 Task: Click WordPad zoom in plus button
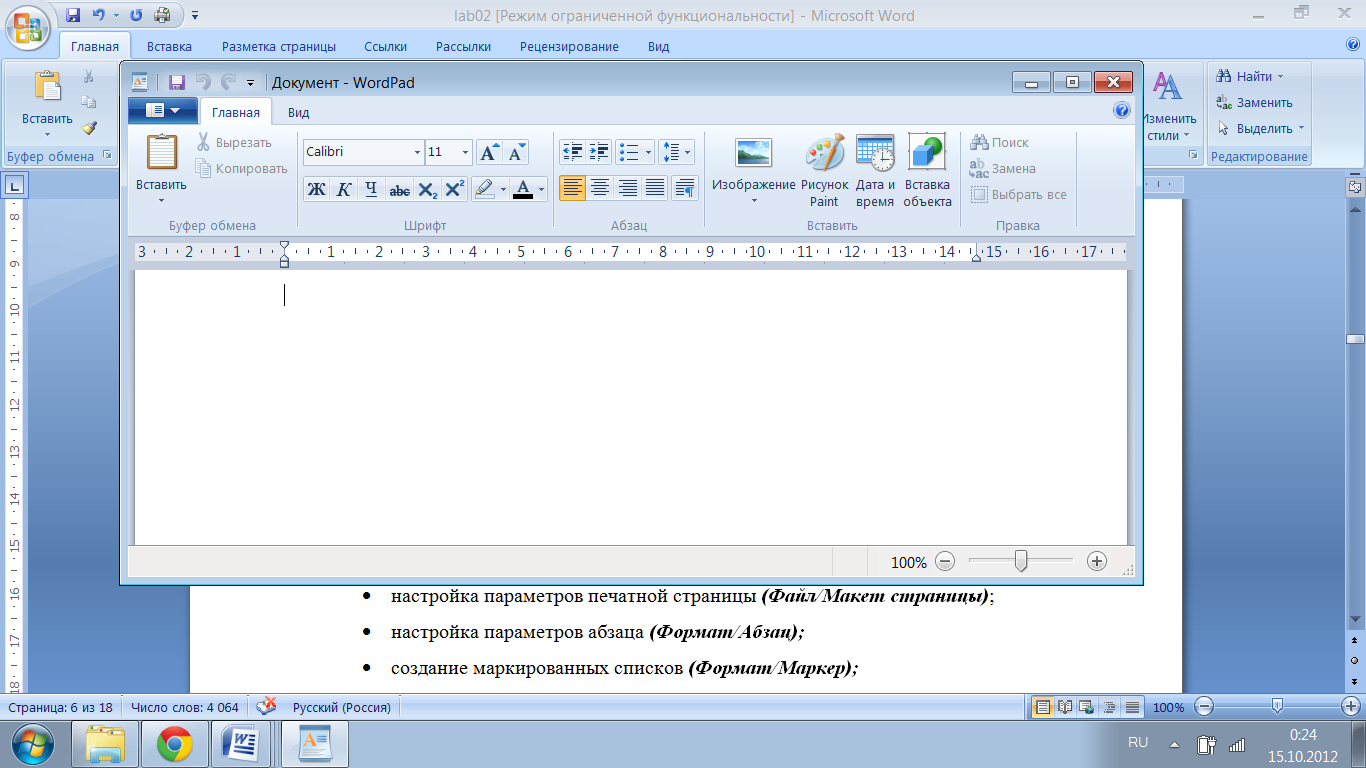[x=1097, y=561]
